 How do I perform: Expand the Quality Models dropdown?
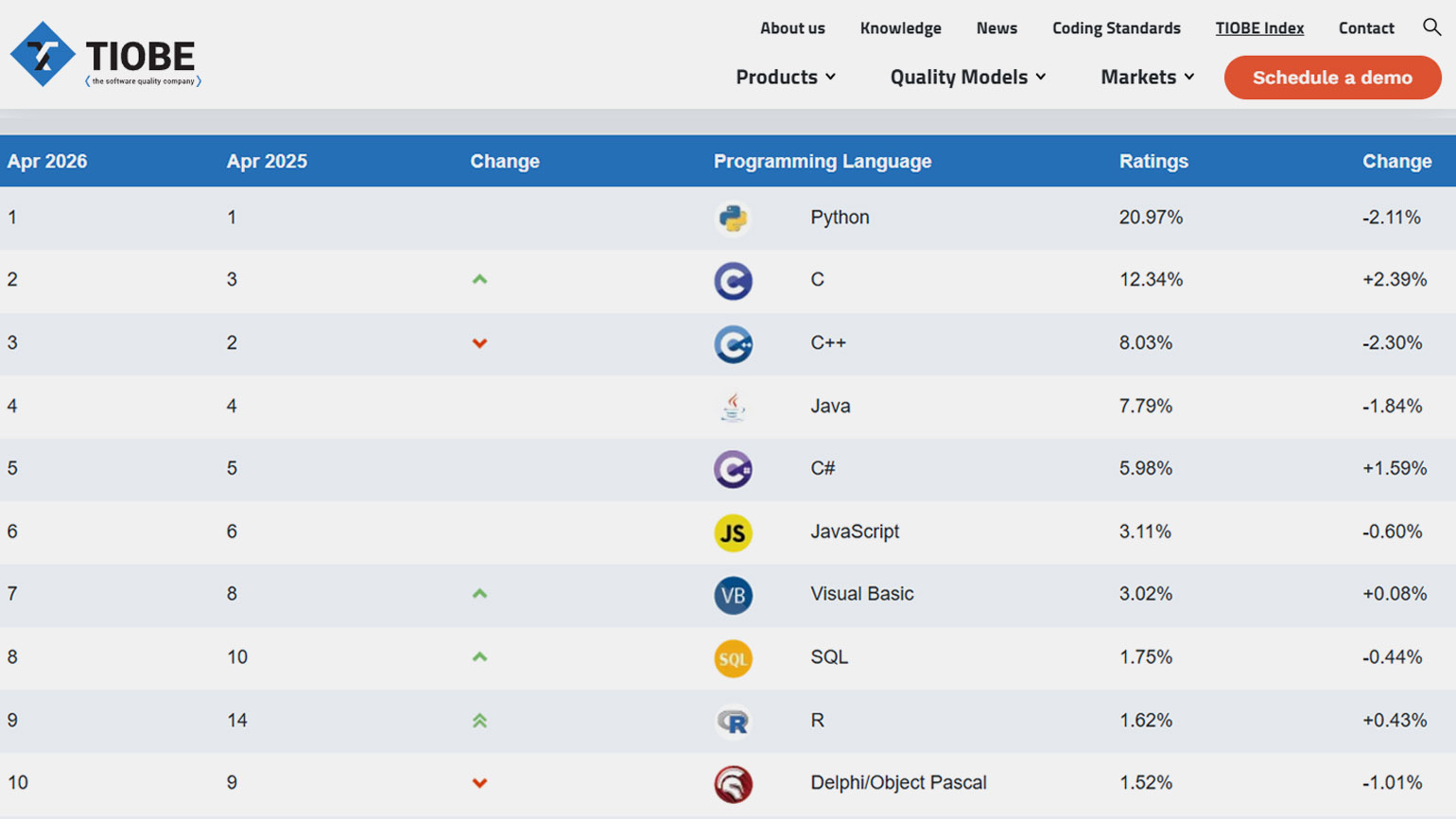(967, 77)
